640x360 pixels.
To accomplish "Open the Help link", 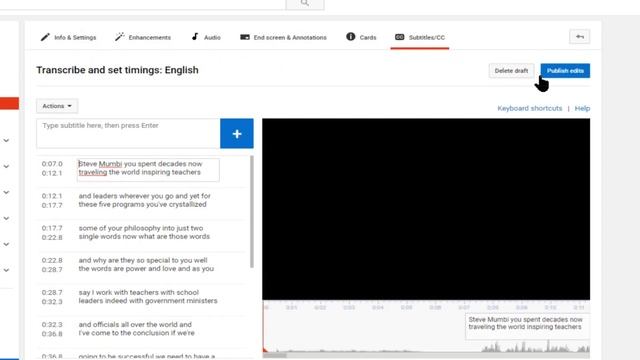I will (x=582, y=108).
